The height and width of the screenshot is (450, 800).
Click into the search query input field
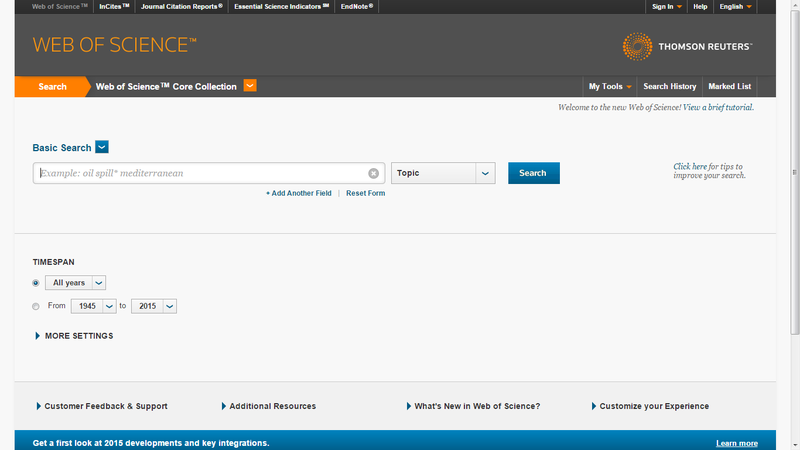pyautogui.click(x=200, y=173)
